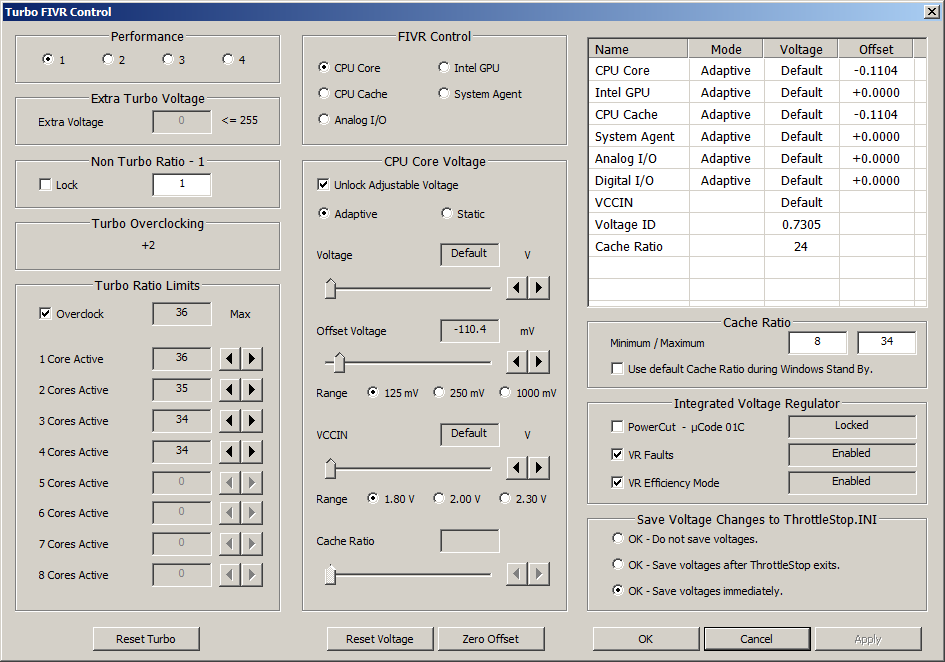Choose the Static voltage mode

click(446, 214)
